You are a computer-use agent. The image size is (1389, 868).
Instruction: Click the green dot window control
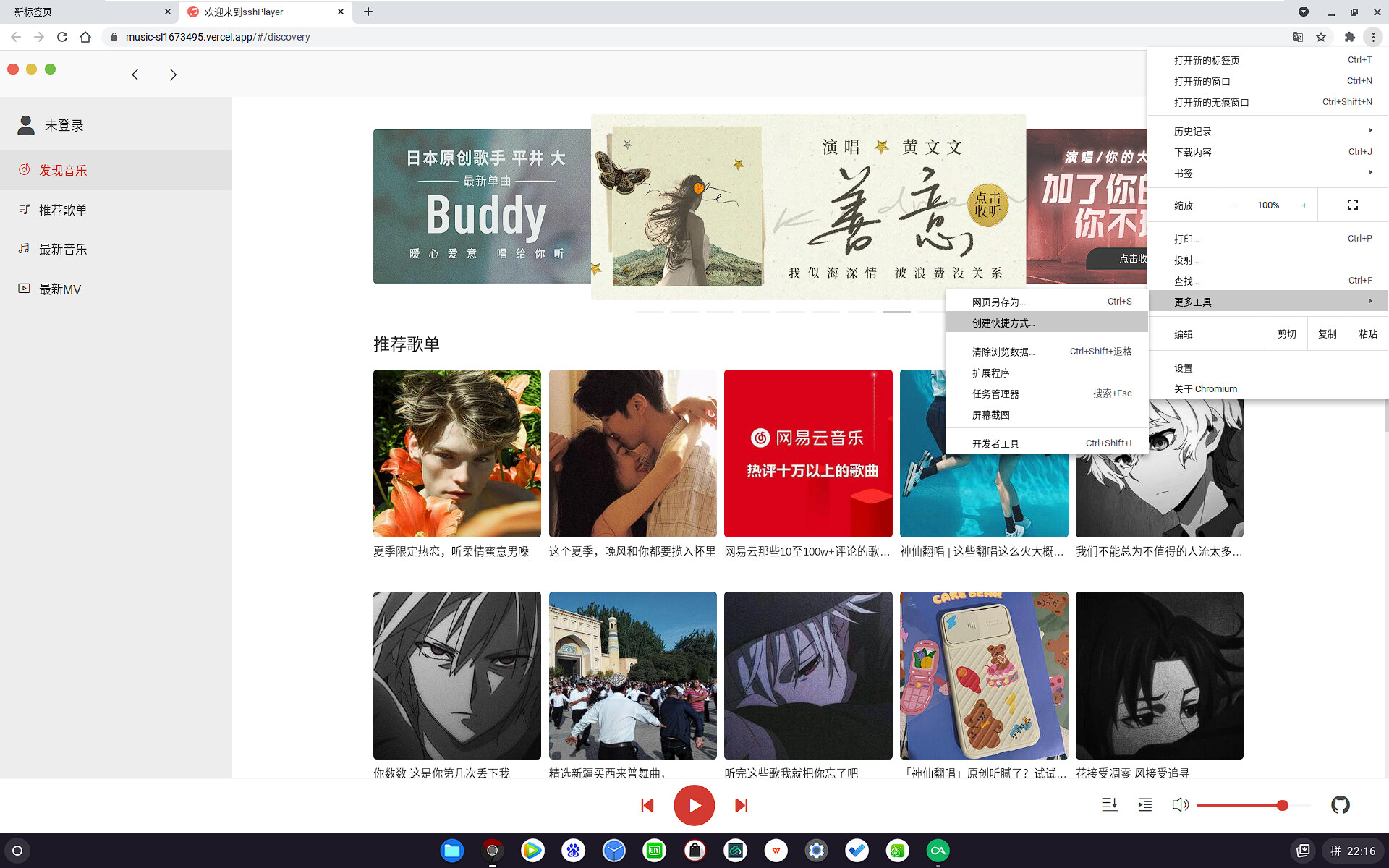(x=50, y=69)
